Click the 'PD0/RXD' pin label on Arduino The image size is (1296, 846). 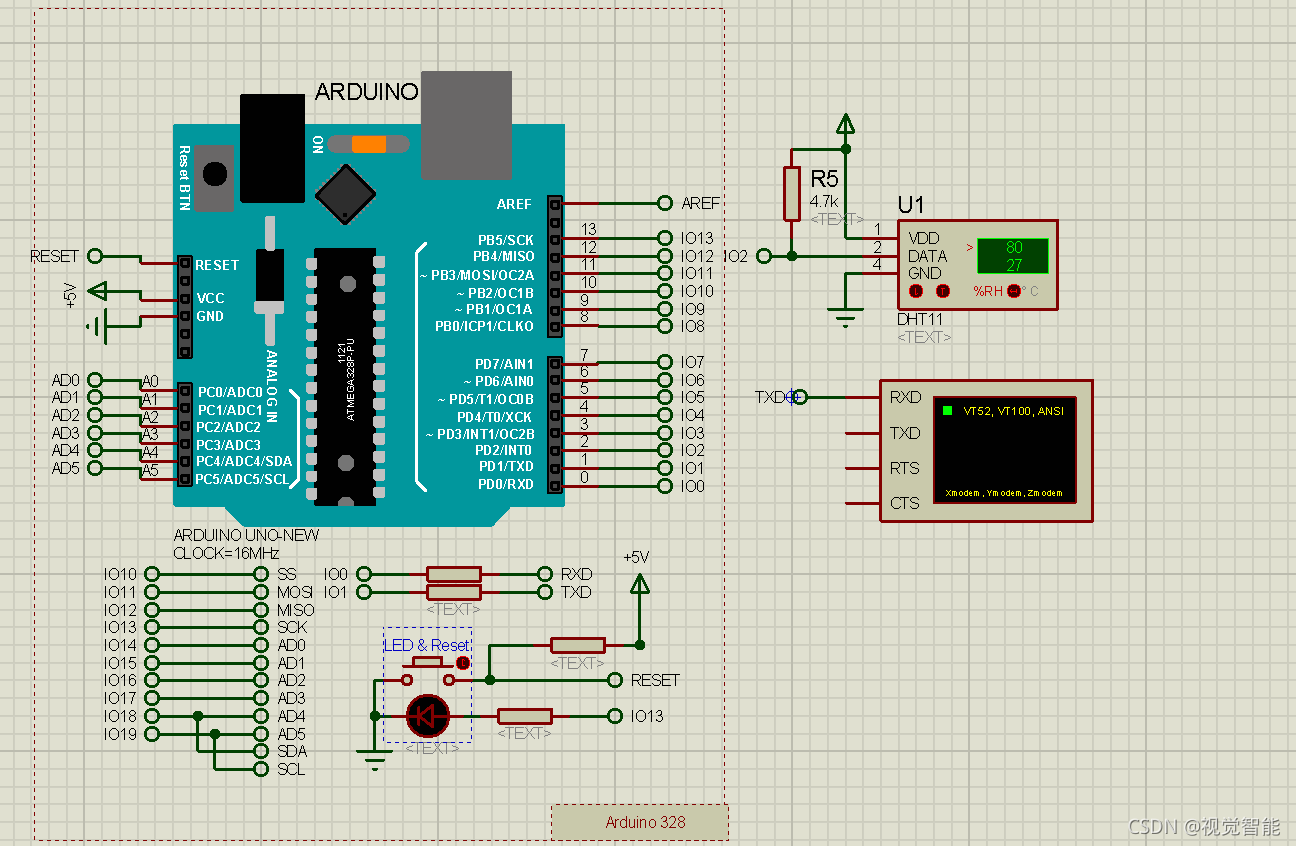(x=506, y=485)
